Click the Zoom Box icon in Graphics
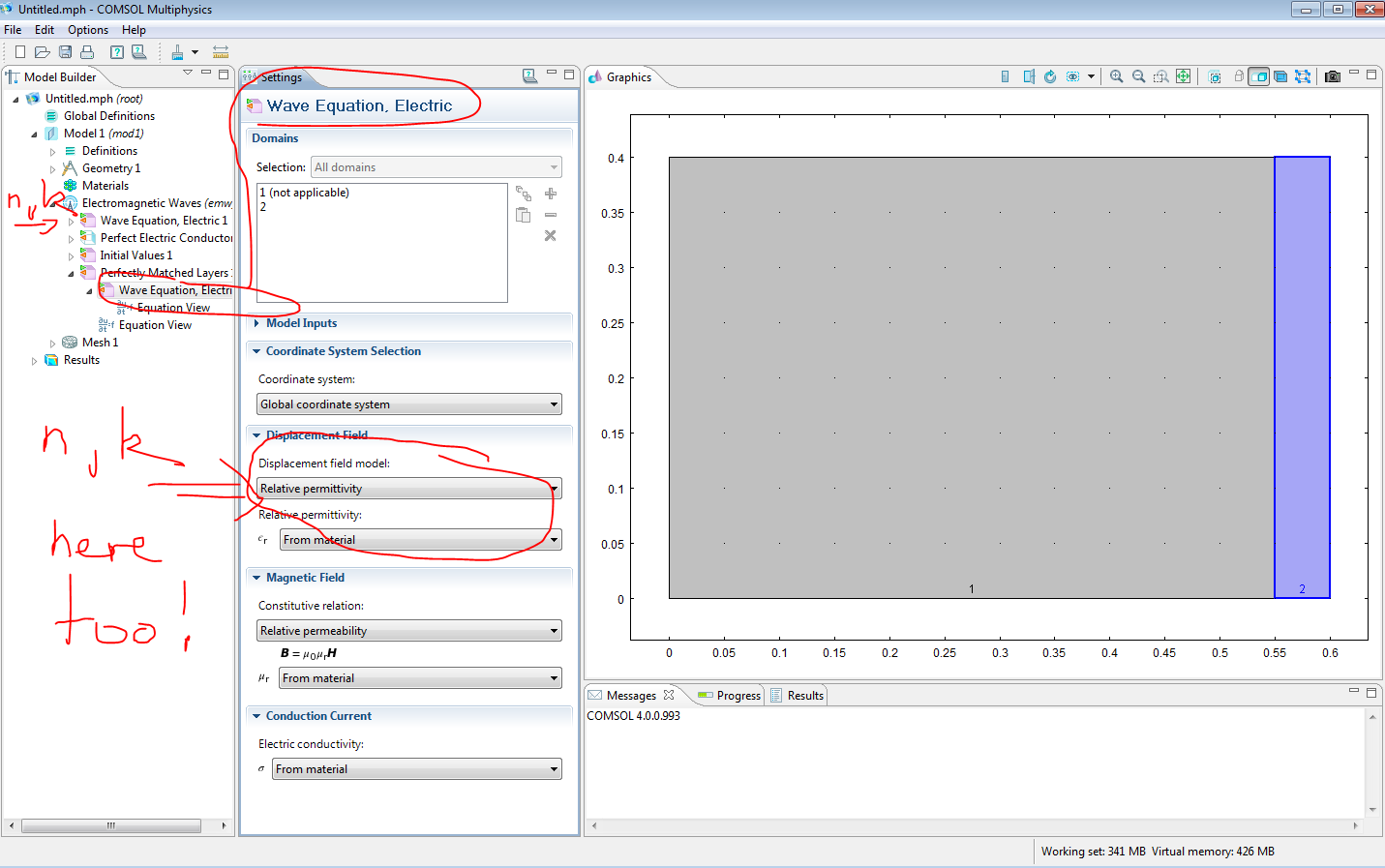The image size is (1385, 868). (x=1160, y=76)
